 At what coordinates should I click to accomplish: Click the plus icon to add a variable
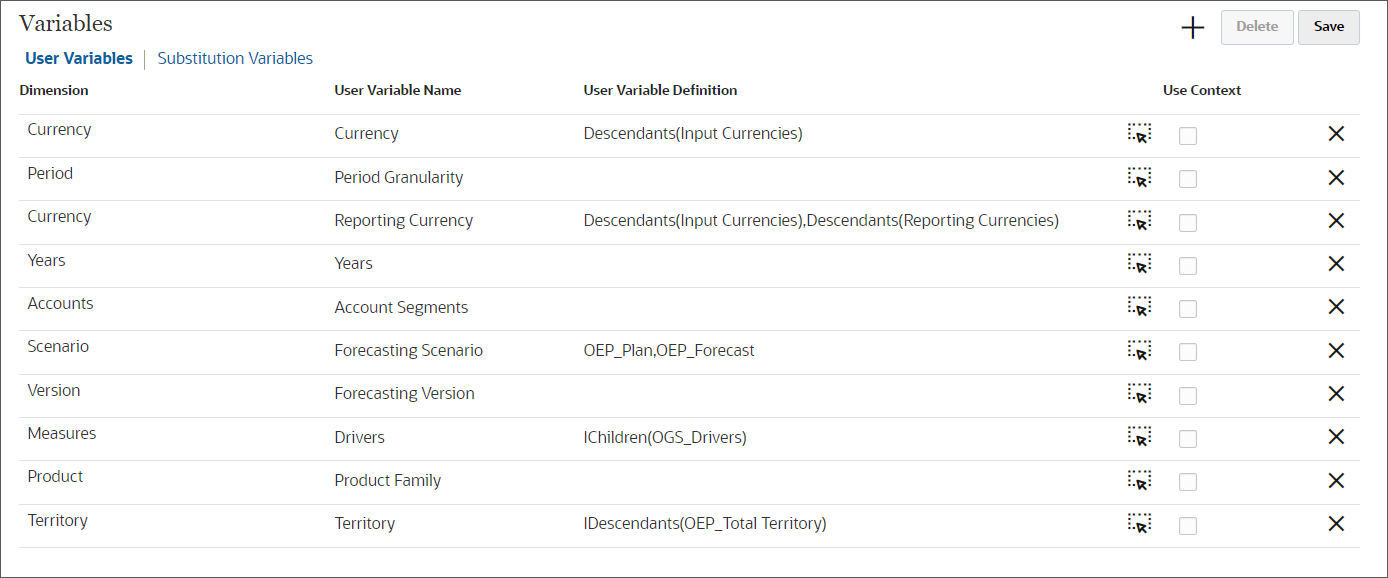pyautogui.click(x=1192, y=27)
